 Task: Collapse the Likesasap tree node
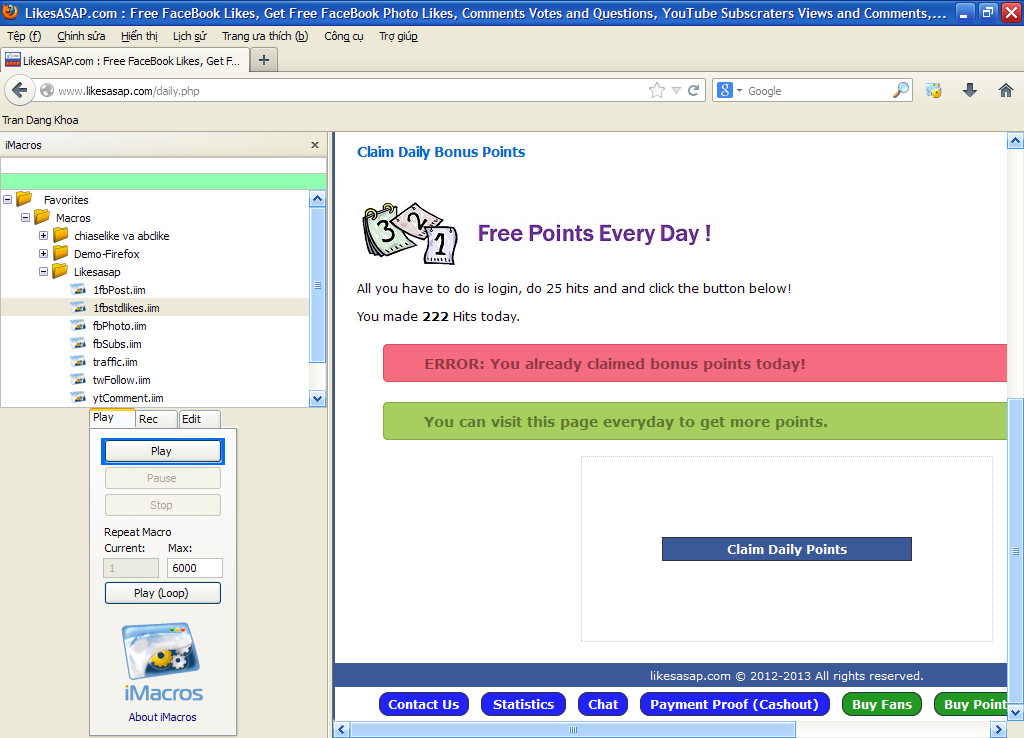coord(43,271)
